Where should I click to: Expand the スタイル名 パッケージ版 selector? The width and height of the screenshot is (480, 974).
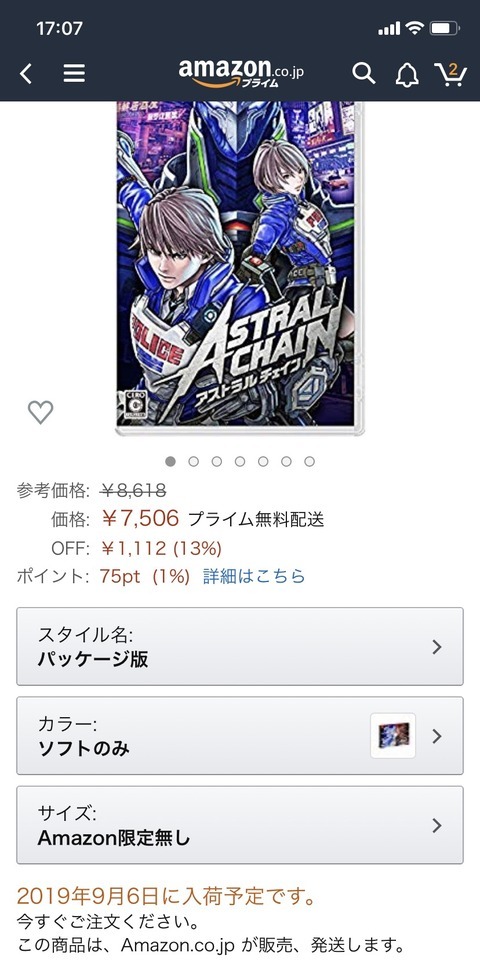[240, 647]
